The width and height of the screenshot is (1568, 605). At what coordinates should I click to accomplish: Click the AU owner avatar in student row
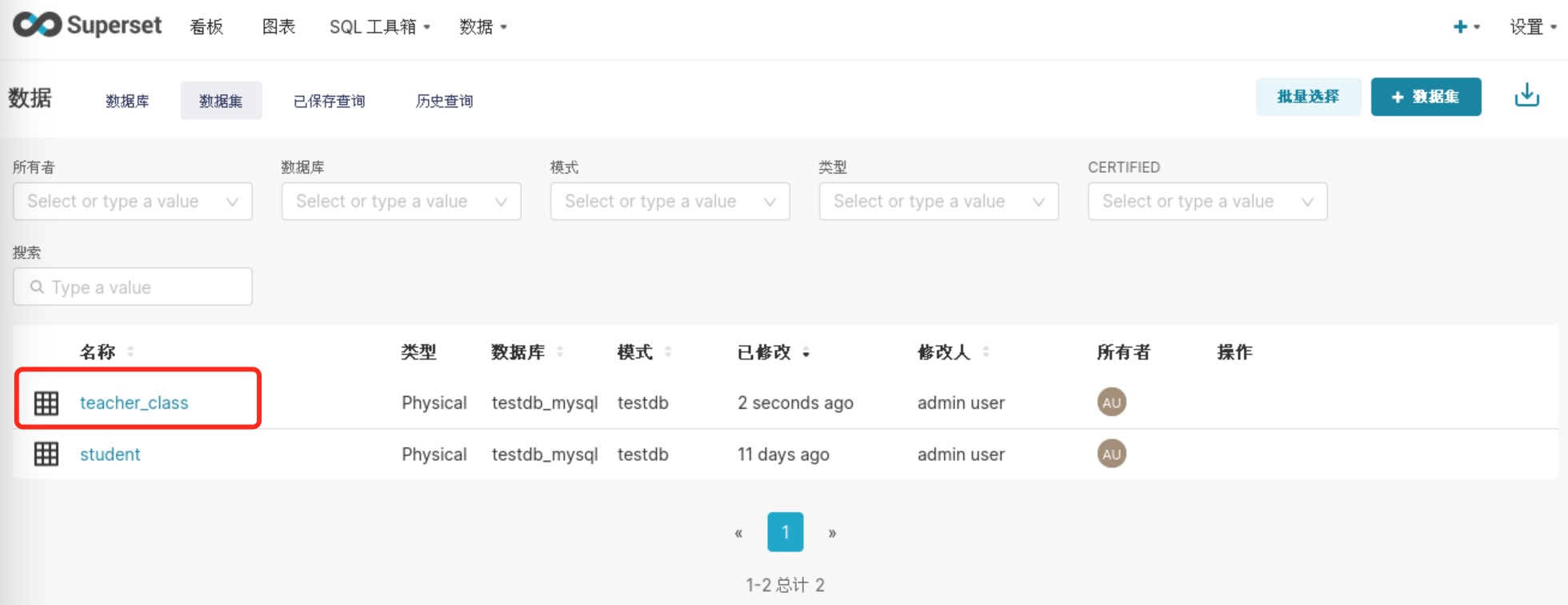[1111, 455]
